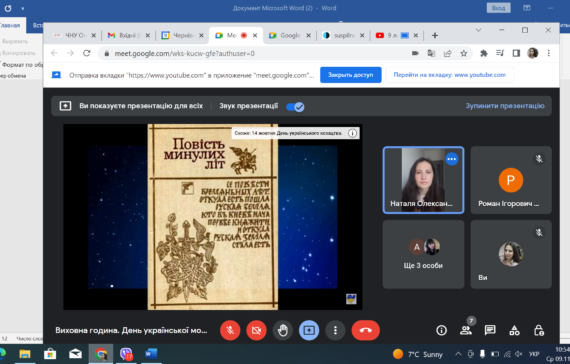The height and width of the screenshot is (364, 570).
Task: Close the ЧНУ tab
Action: (x=93, y=35)
